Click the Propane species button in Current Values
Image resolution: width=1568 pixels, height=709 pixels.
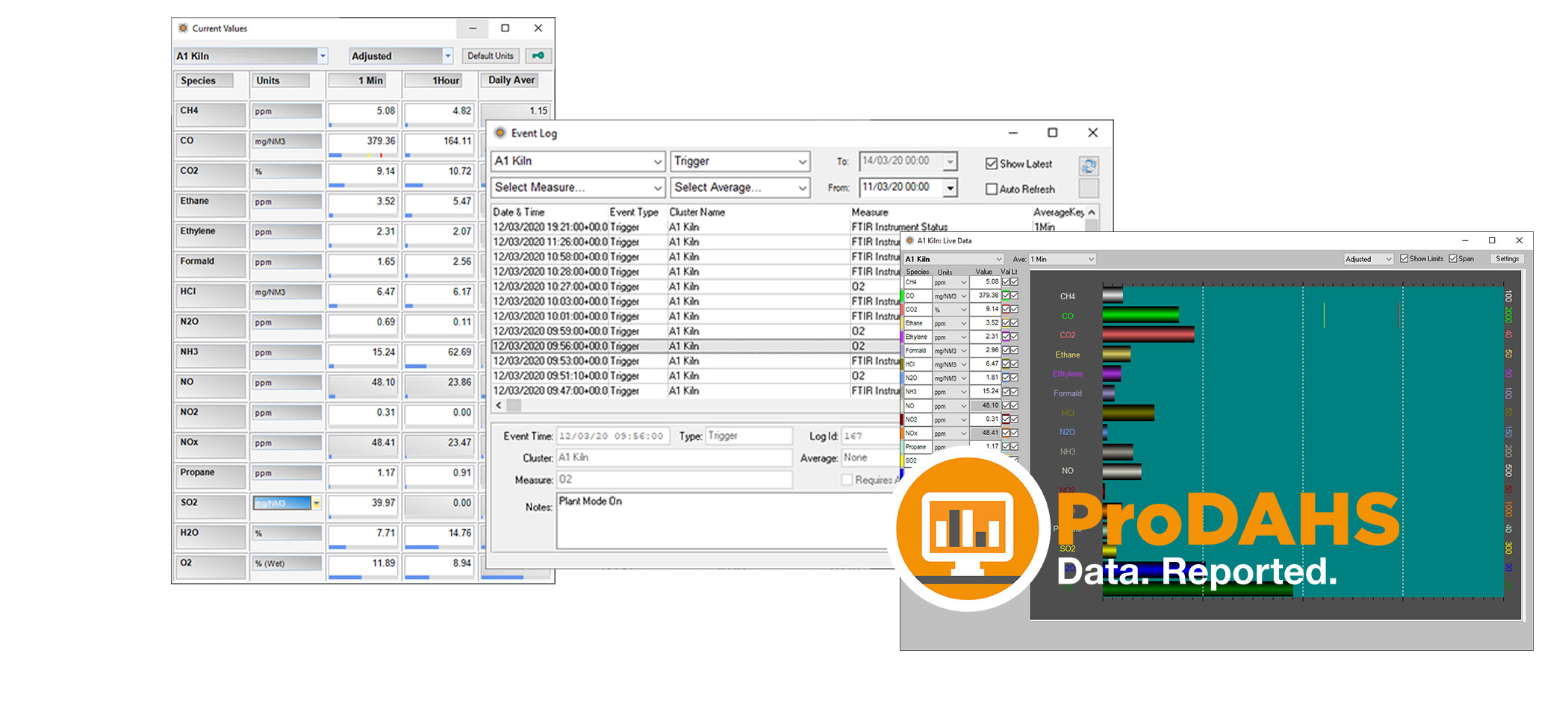coord(211,476)
